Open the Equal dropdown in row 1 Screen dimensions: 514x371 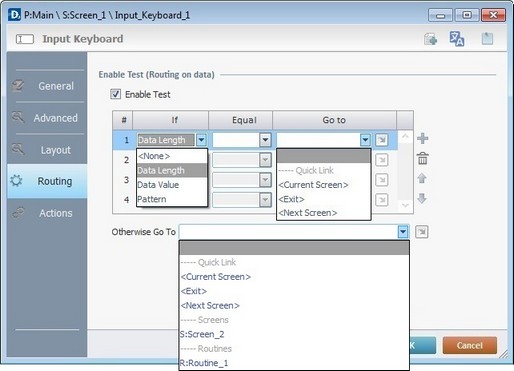[x=265, y=140]
